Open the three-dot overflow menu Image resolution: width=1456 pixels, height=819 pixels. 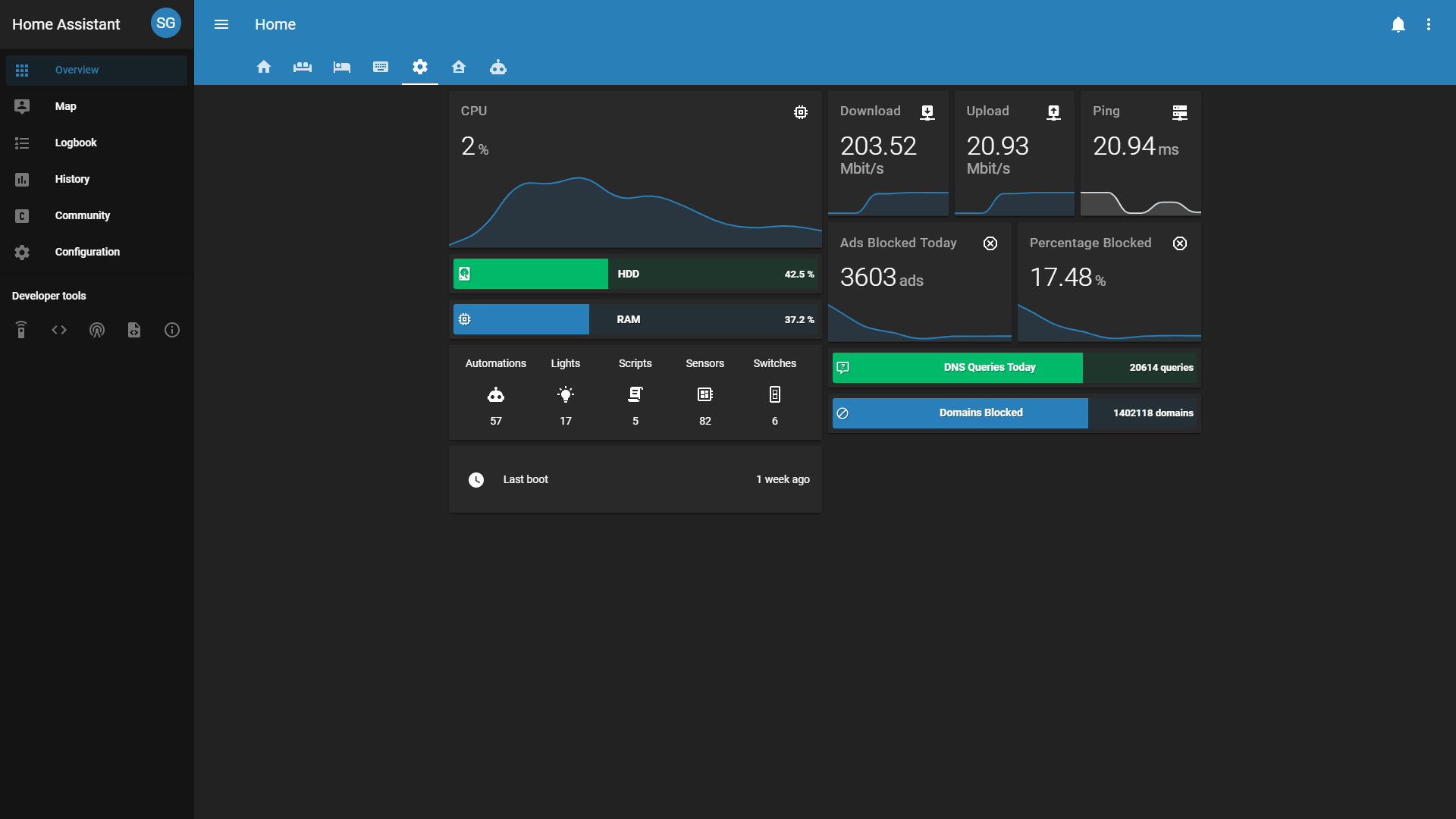click(x=1429, y=24)
